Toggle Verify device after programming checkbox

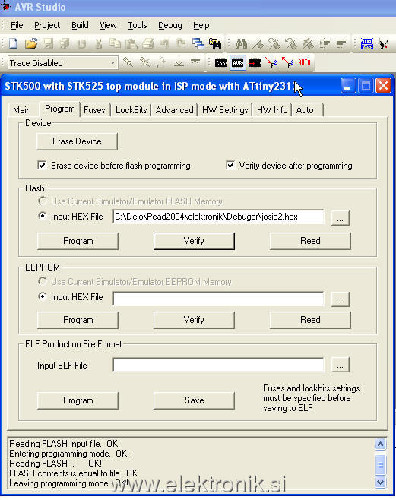tap(230, 165)
